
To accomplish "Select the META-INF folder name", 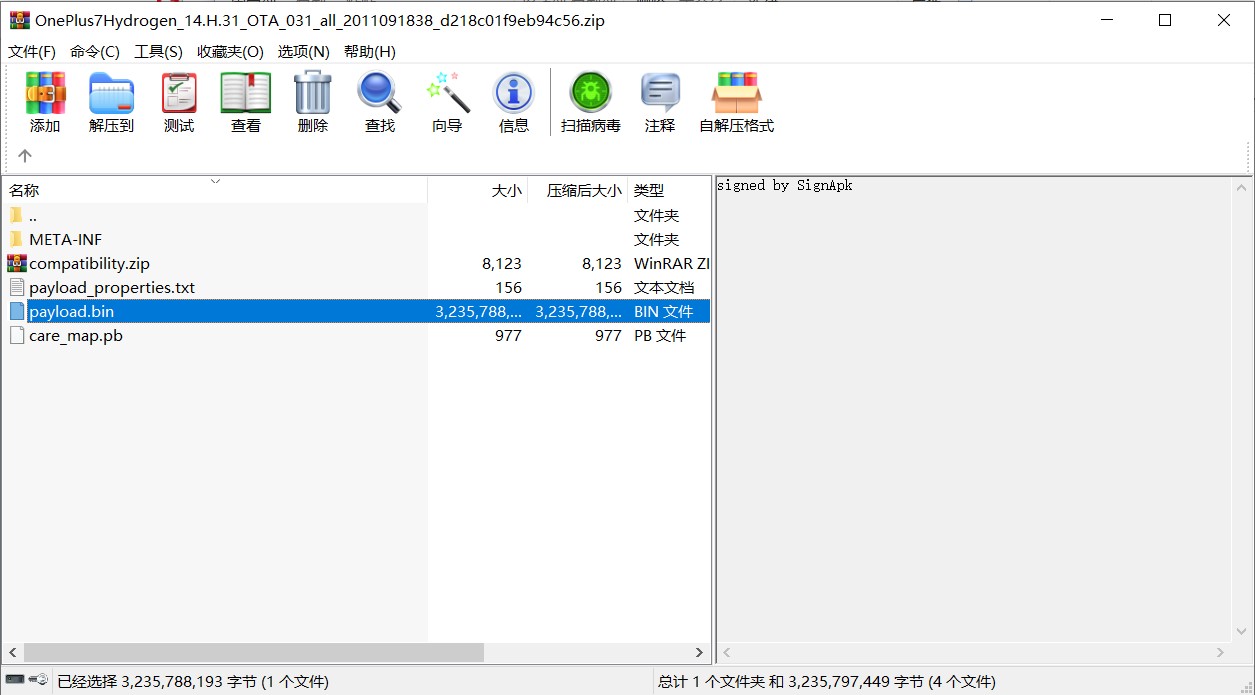I will point(65,239).
